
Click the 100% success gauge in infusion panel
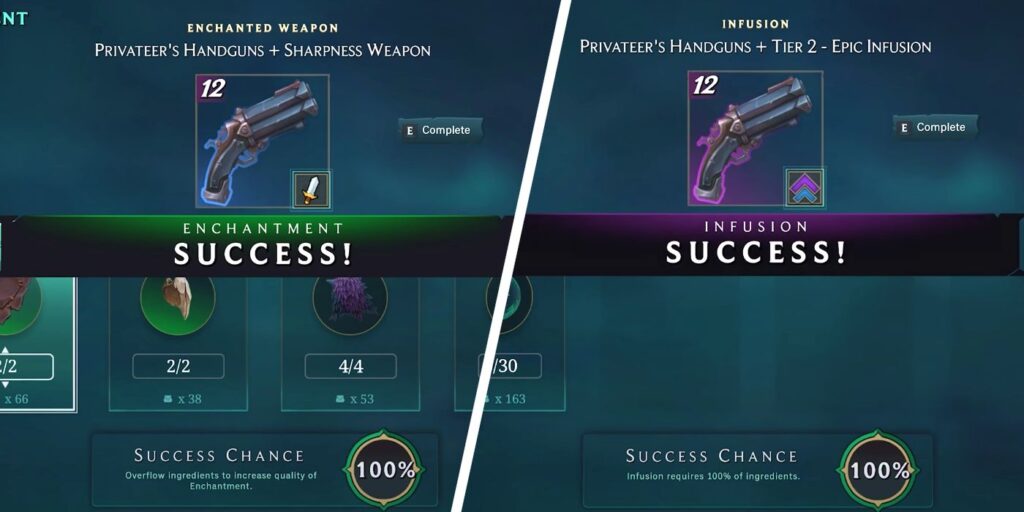878,469
